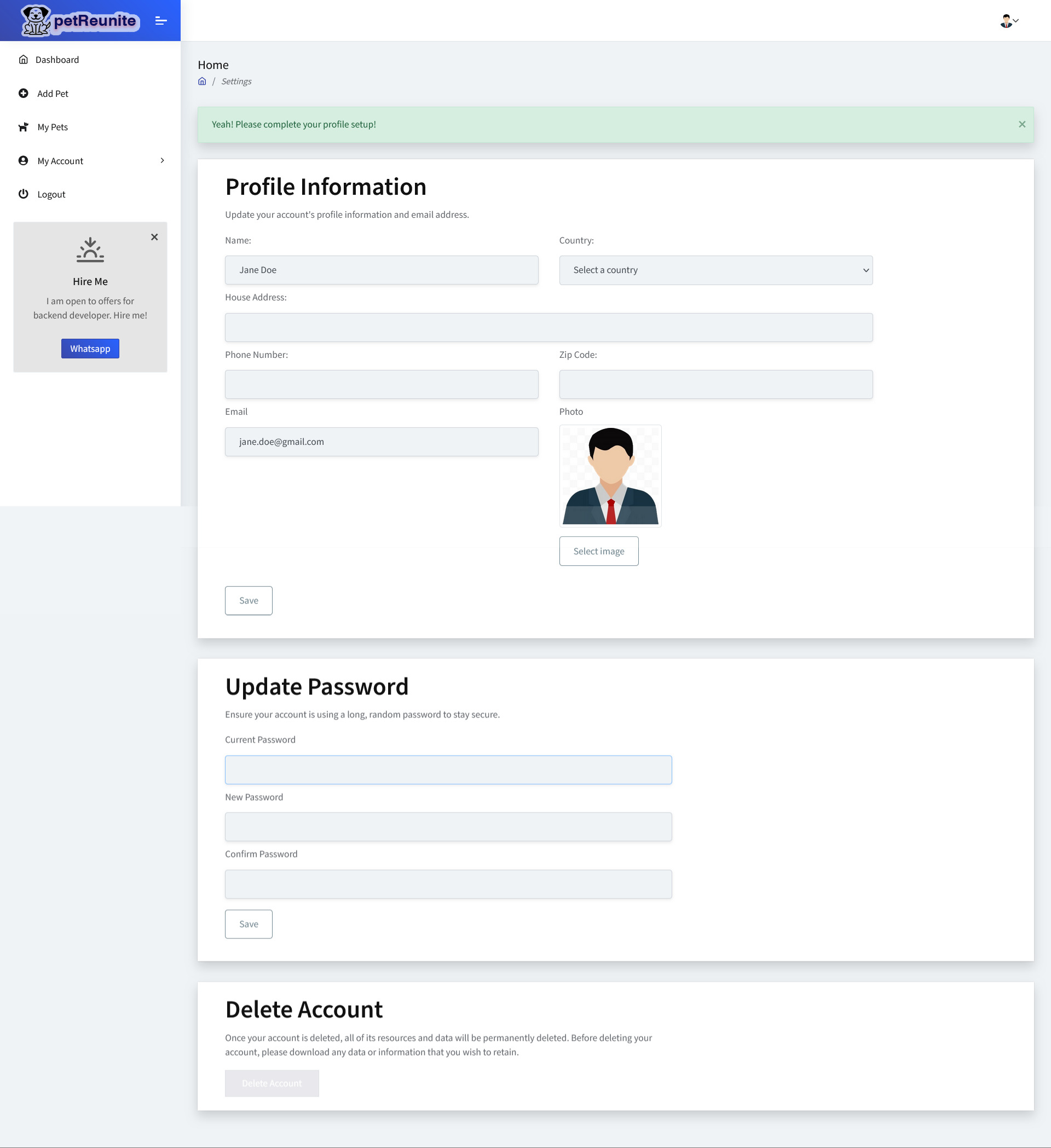Toggle the sidebar hamburger menu icon

coord(161,21)
